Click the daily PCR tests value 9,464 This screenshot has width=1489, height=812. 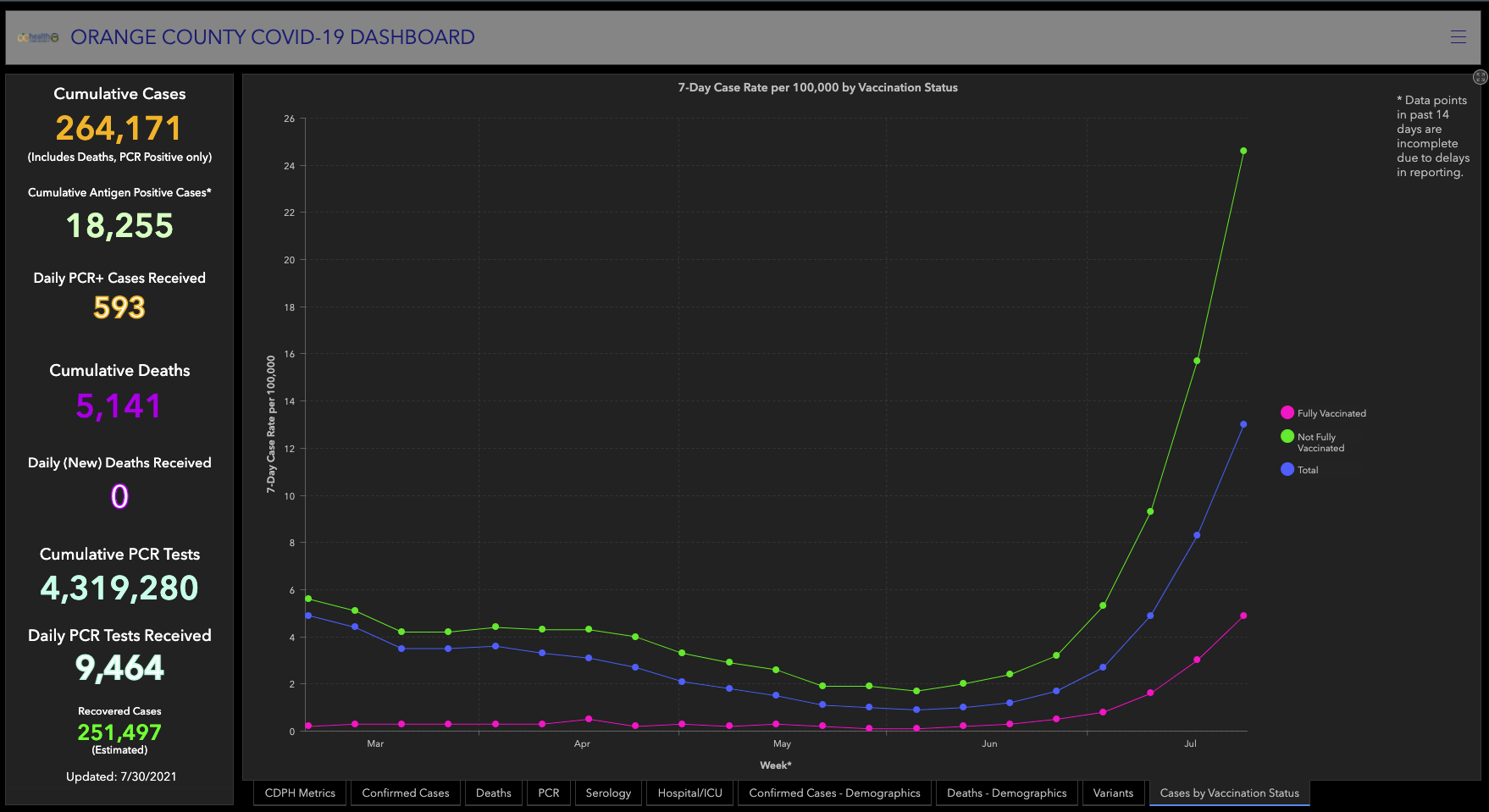click(x=119, y=668)
